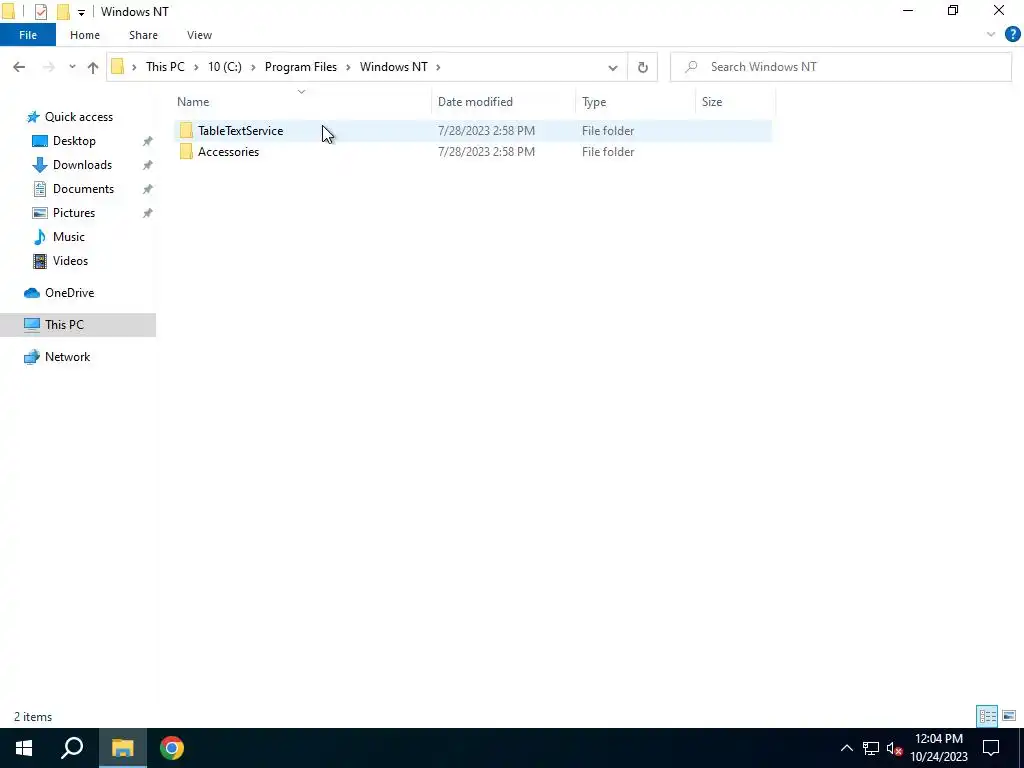
Task: Show hidden system tray icons
Action: coord(846,748)
